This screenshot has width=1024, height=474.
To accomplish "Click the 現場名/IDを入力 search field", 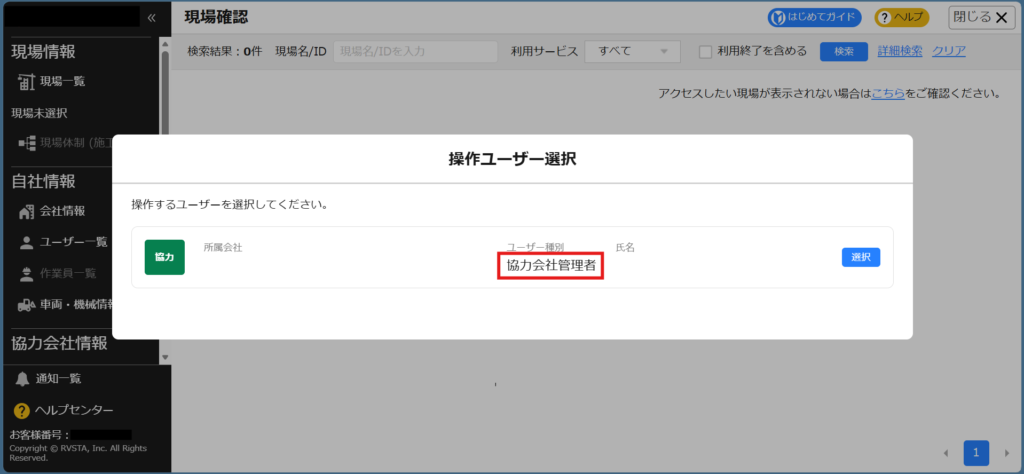I will (415, 52).
